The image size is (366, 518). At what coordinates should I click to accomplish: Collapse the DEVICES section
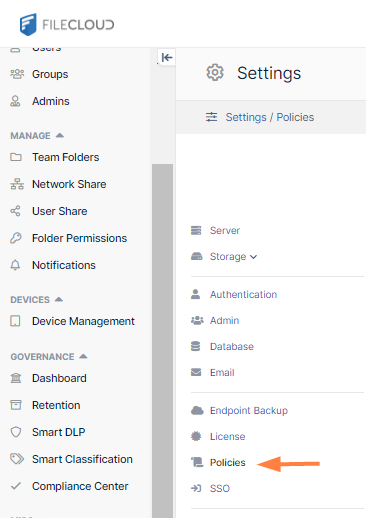click(59, 299)
